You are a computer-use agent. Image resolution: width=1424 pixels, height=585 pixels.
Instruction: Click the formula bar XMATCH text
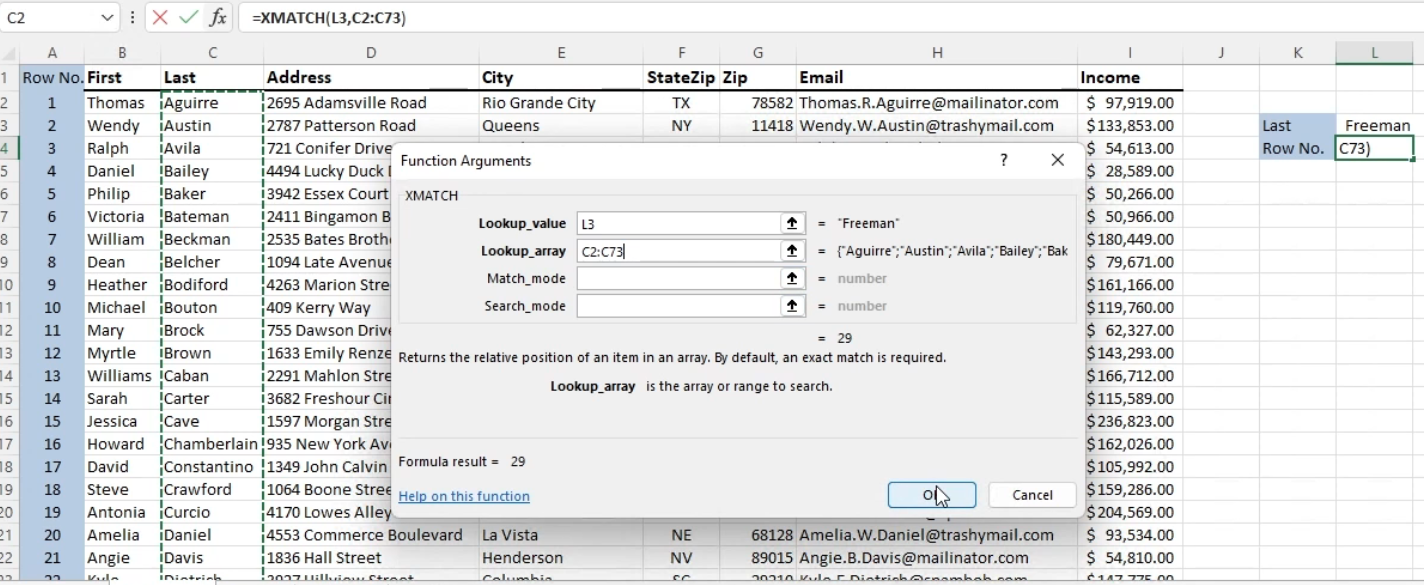pos(329,18)
